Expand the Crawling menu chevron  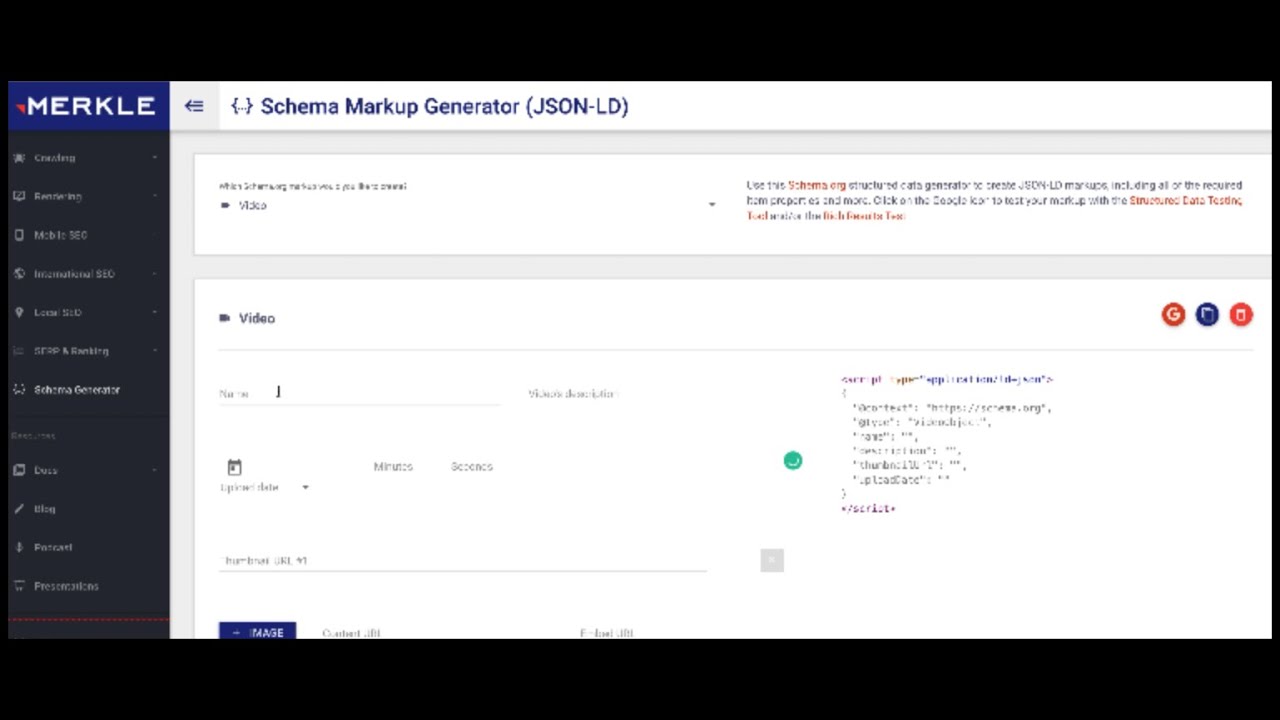[x=154, y=158]
